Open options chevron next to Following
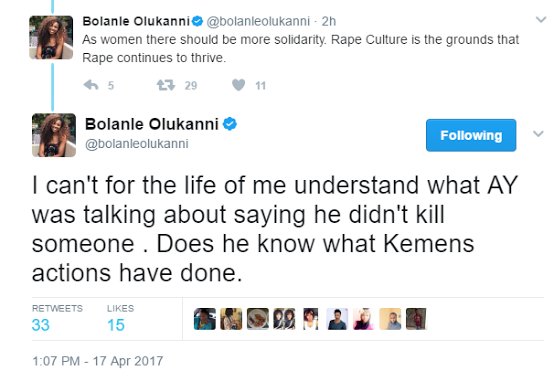This screenshot has width=556, height=381. 538,134
